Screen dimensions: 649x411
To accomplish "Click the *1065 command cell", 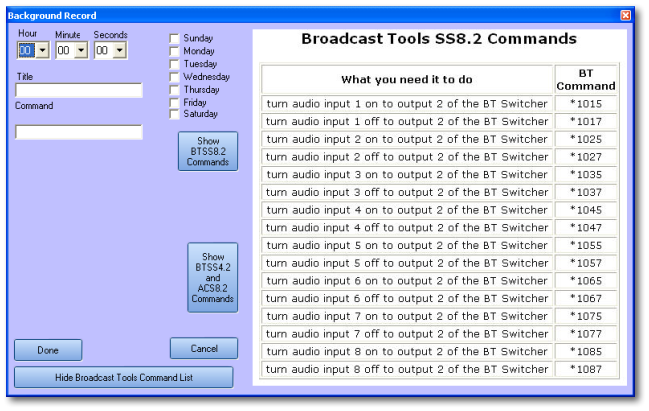I will (x=586, y=281).
